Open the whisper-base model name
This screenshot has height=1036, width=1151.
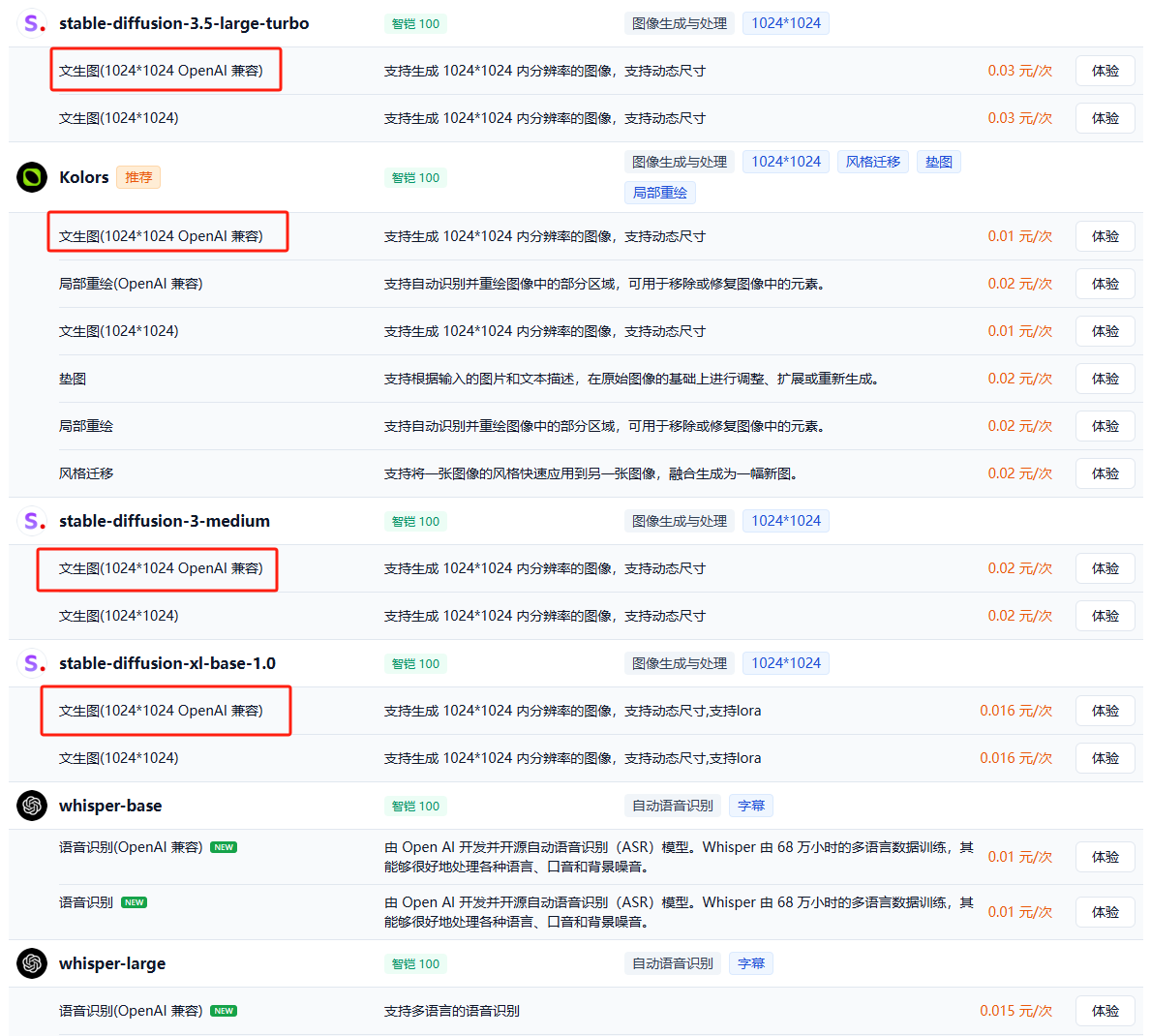coord(110,806)
